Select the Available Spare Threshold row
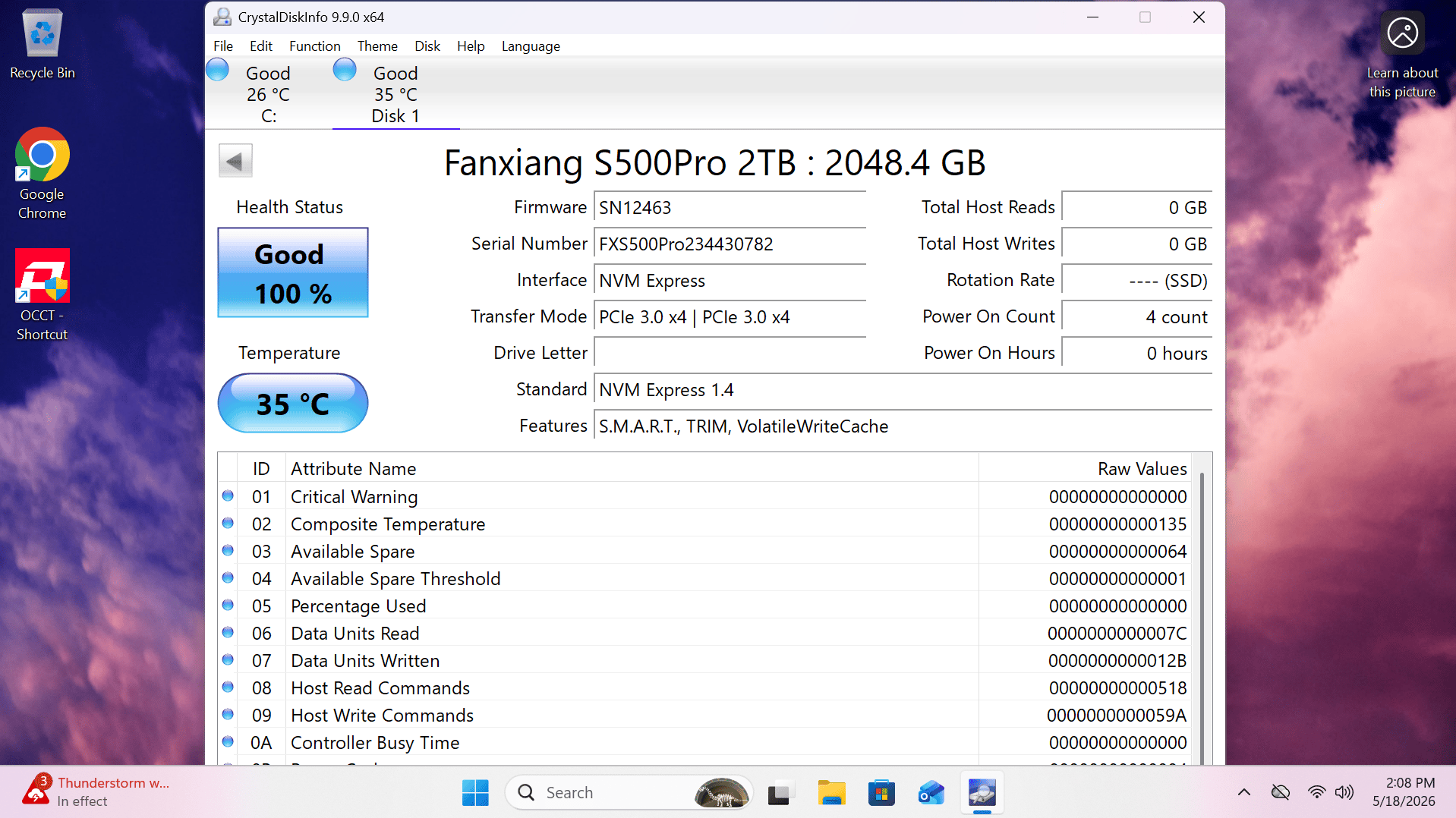The width and height of the screenshot is (1456, 818). 704,579
